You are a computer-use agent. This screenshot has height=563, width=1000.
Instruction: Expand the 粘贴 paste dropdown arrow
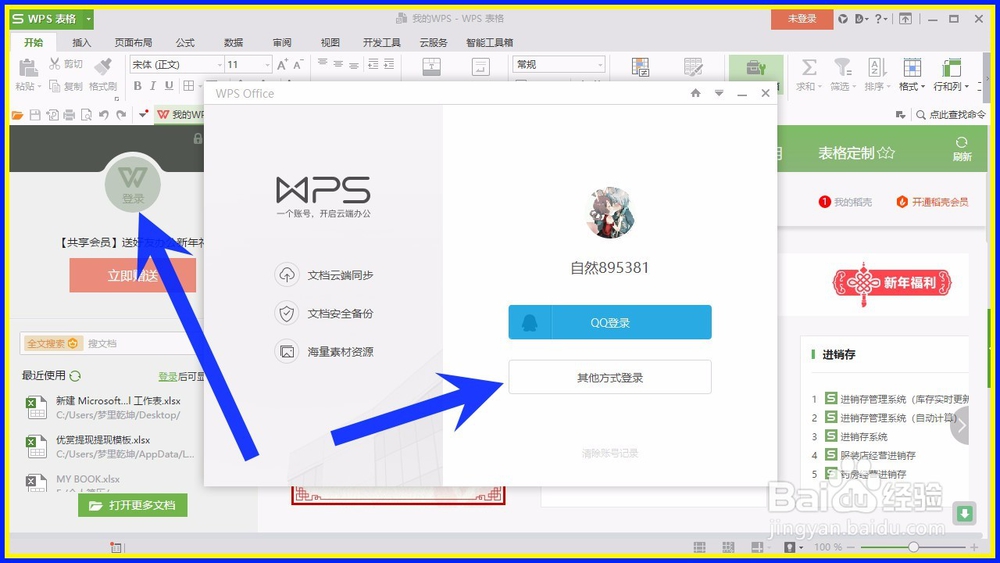pyautogui.click(x=40, y=87)
